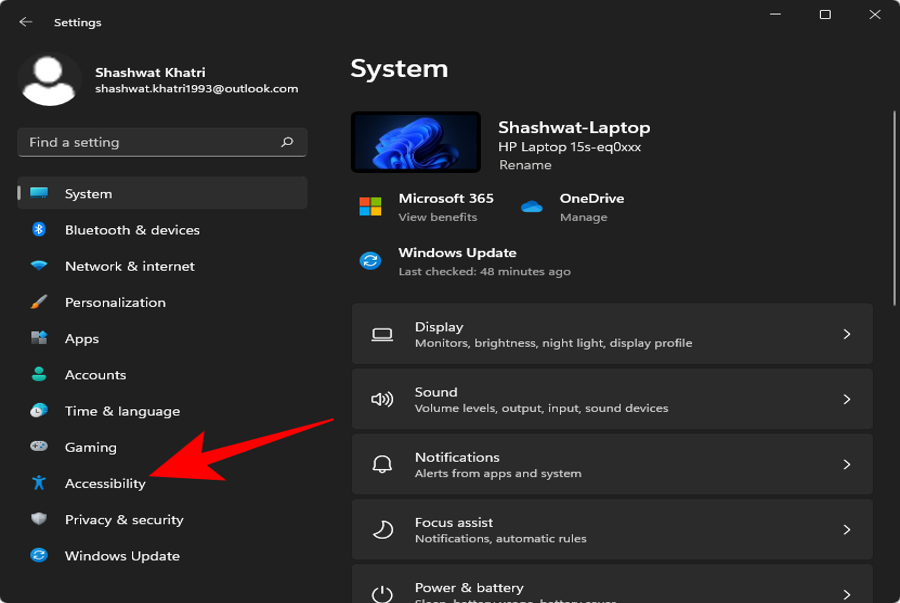The image size is (900, 603).
Task: Click the vertical scrollbar on the right
Action: pos(895,208)
